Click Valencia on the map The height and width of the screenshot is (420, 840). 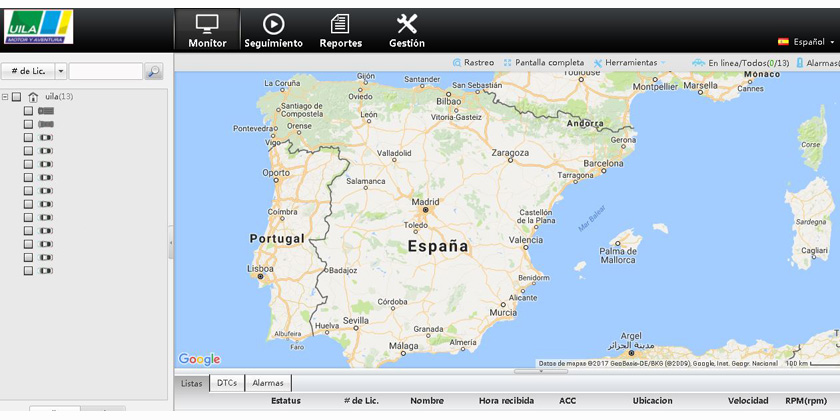point(526,240)
